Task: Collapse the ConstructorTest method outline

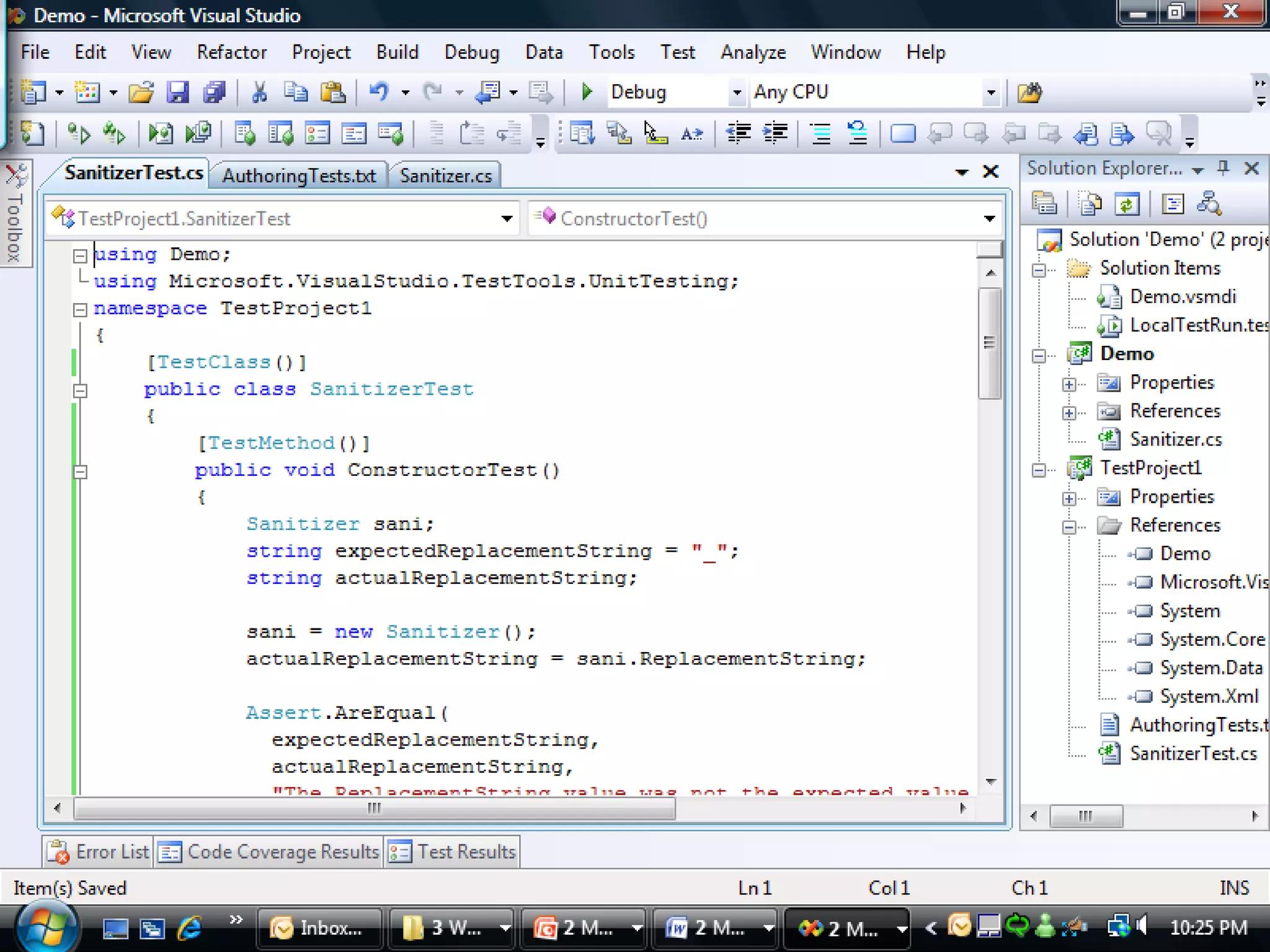Action: coord(80,472)
